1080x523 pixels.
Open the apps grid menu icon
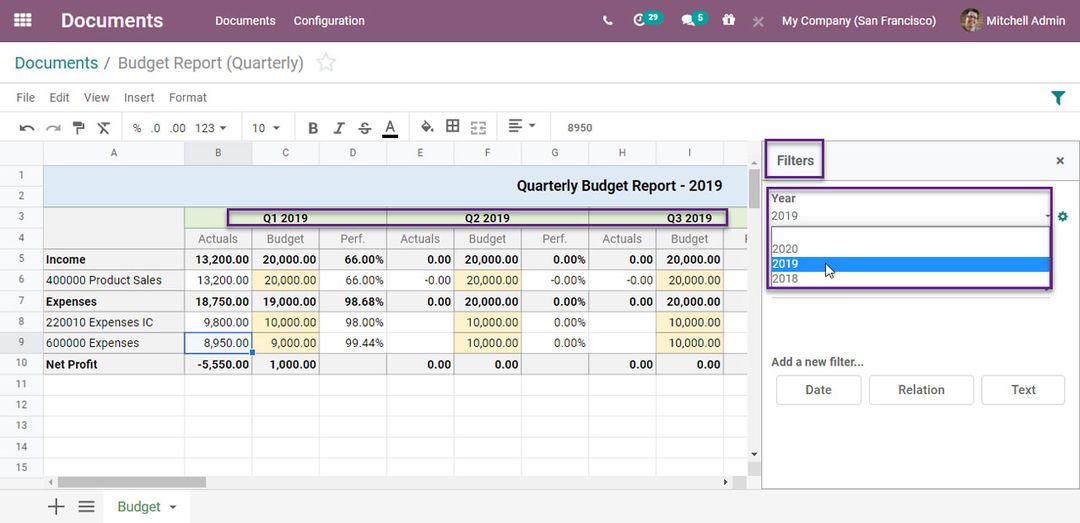point(22,20)
